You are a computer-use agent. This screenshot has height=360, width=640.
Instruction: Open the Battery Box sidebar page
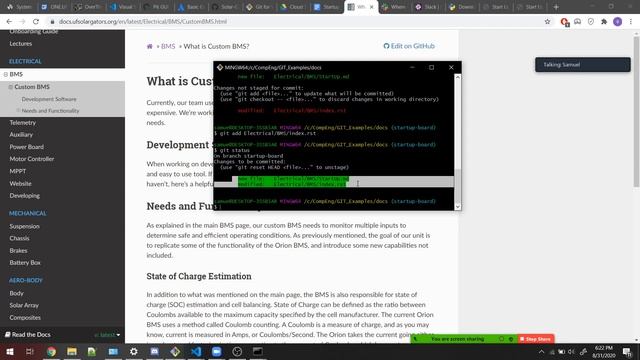[25, 263]
